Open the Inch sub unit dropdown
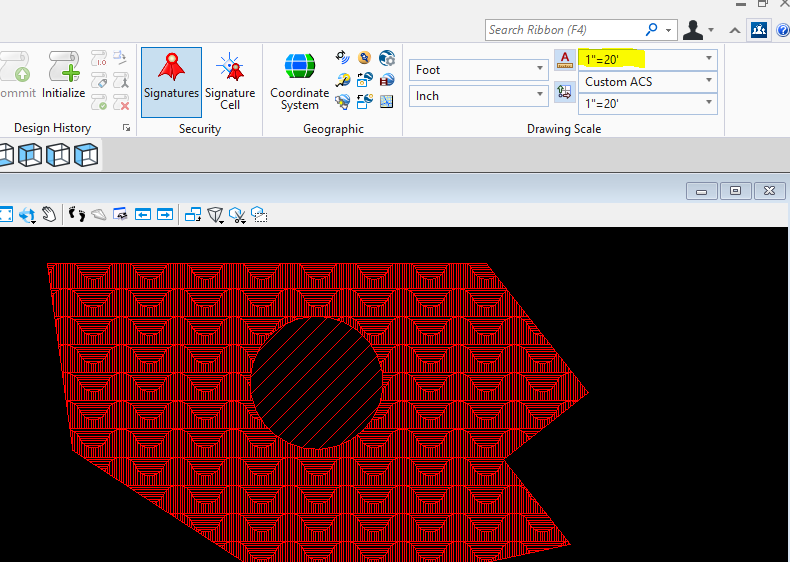Viewport: 790px width, 562px height. (x=479, y=96)
